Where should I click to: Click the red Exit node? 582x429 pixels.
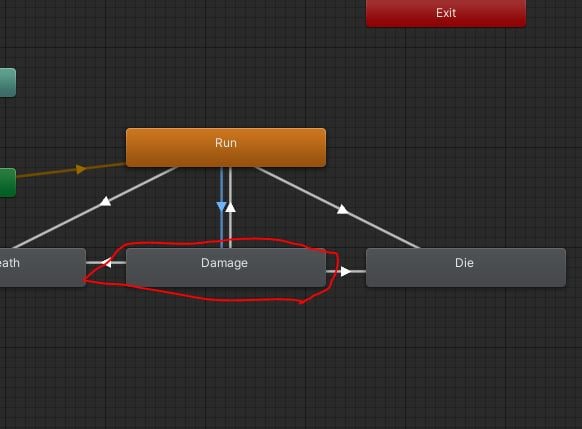tap(446, 13)
